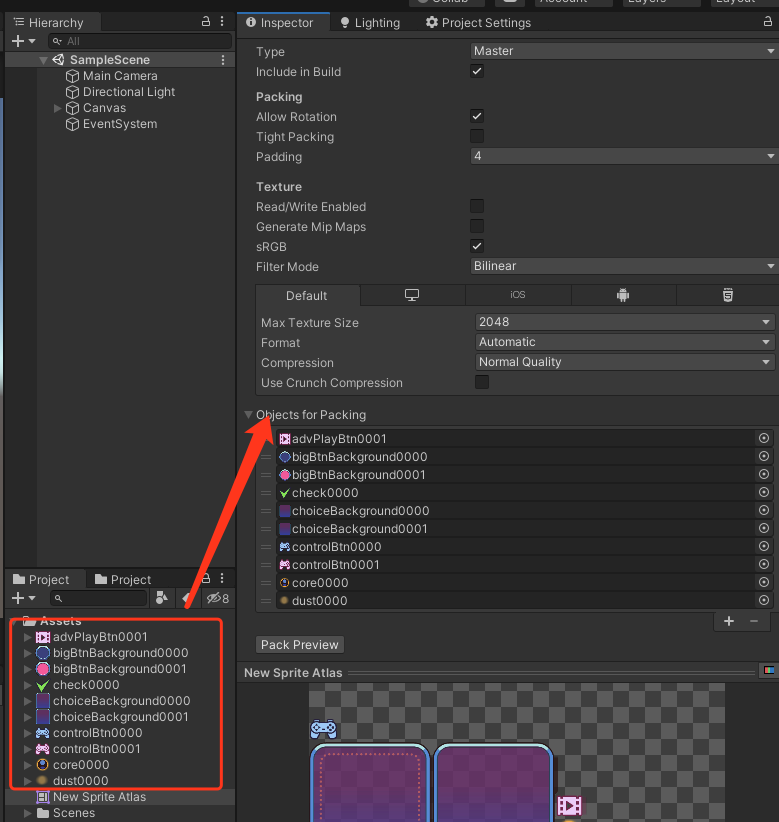
Task: Enable Generate Mip Maps checkbox
Action: click(x=477, y=226)
